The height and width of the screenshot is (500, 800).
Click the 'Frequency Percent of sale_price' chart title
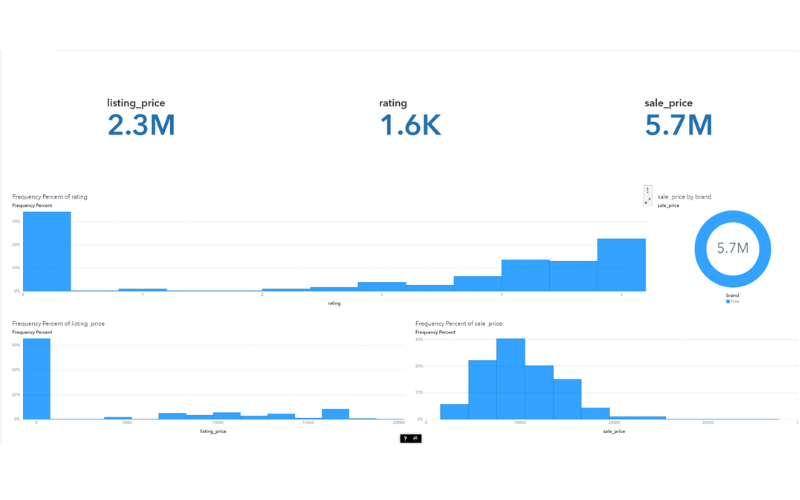459,323
